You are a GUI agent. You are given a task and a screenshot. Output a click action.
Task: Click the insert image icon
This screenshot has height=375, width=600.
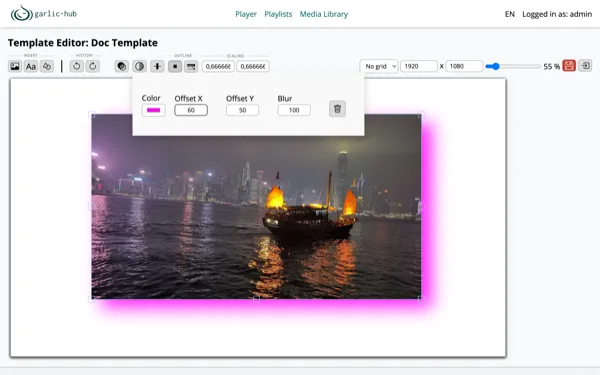pyautogui.click(x=15, y=66)
